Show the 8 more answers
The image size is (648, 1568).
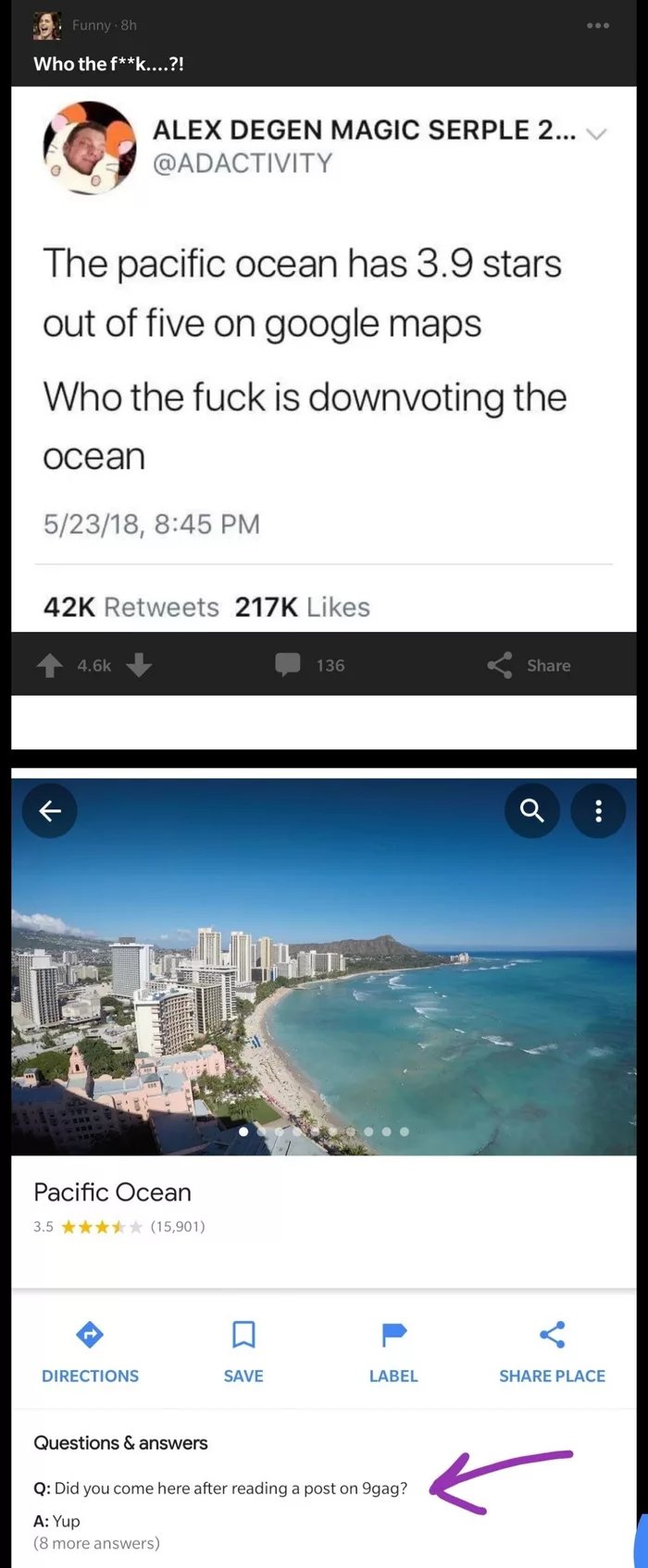pyautogui.click(x=96, y=1543)
